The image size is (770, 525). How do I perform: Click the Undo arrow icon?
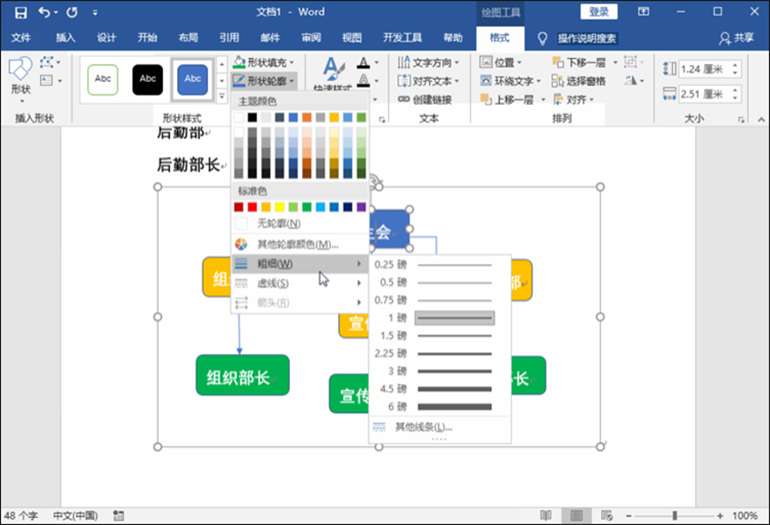click(44, 12)
